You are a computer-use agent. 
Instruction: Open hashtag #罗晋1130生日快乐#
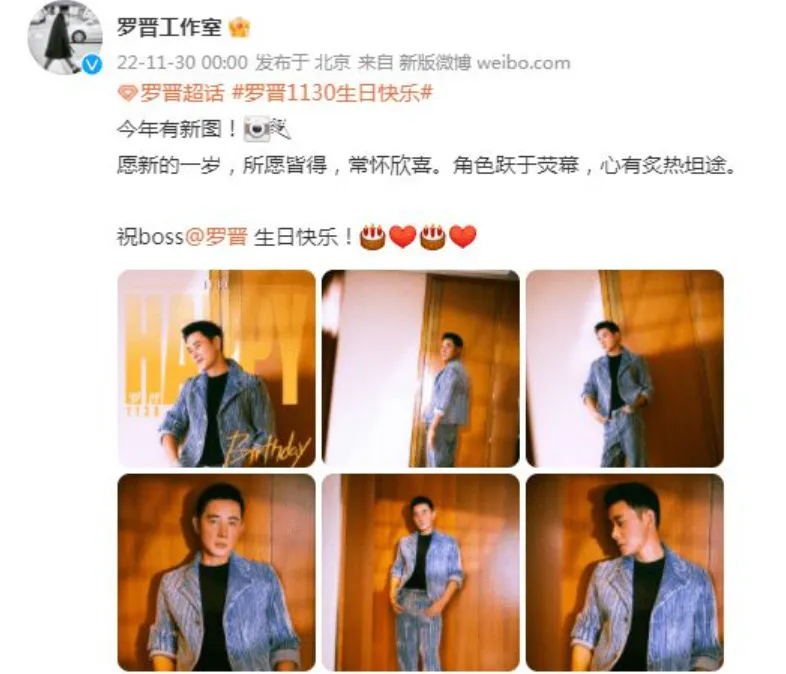332,93
